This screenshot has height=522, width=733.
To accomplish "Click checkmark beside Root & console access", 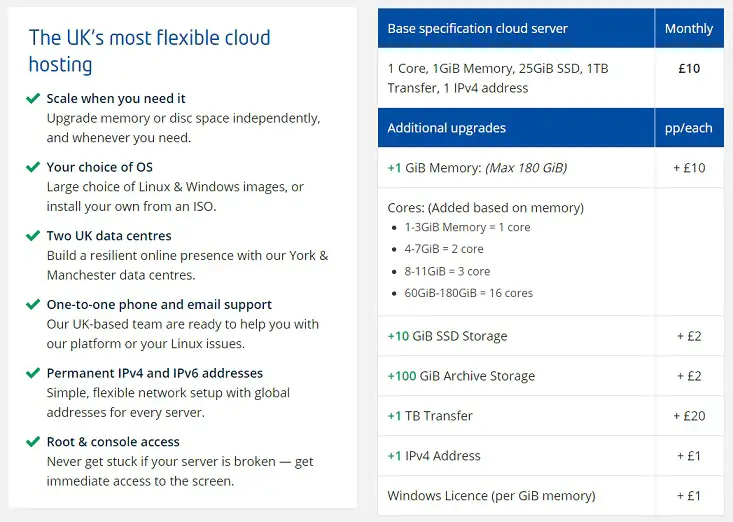I will coord(33,442).
